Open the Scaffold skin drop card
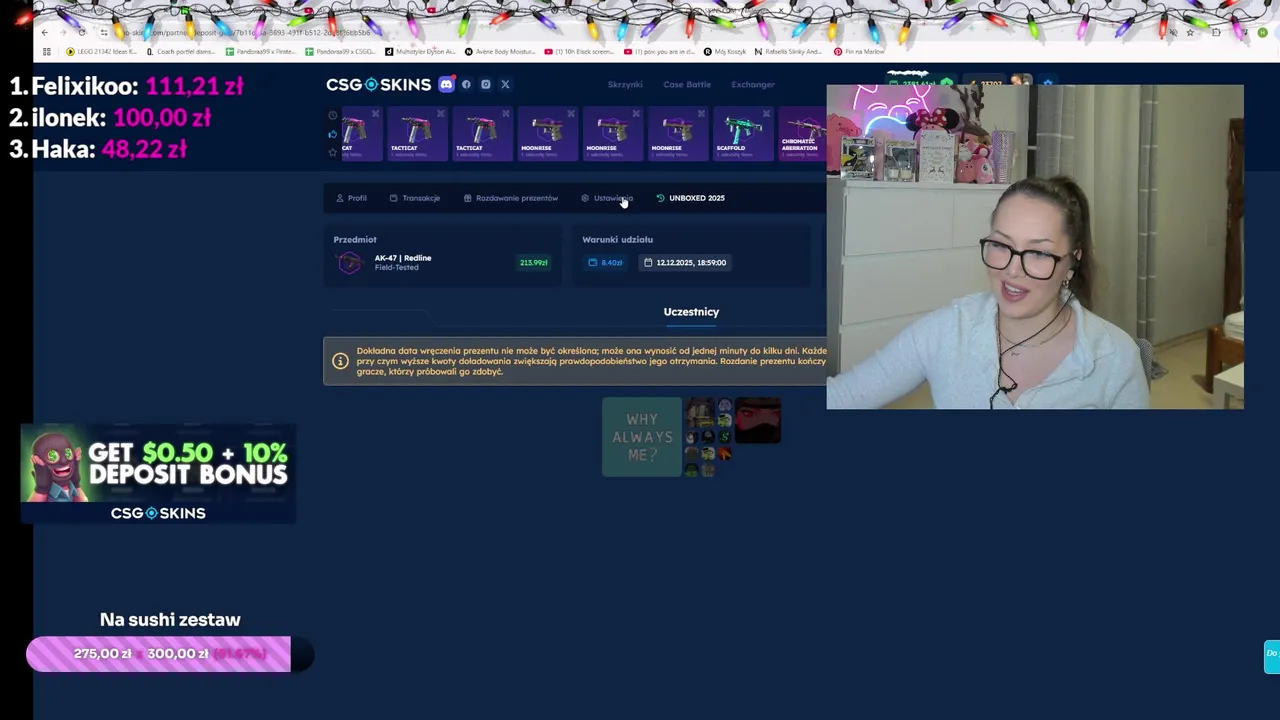 pos(741,134)
